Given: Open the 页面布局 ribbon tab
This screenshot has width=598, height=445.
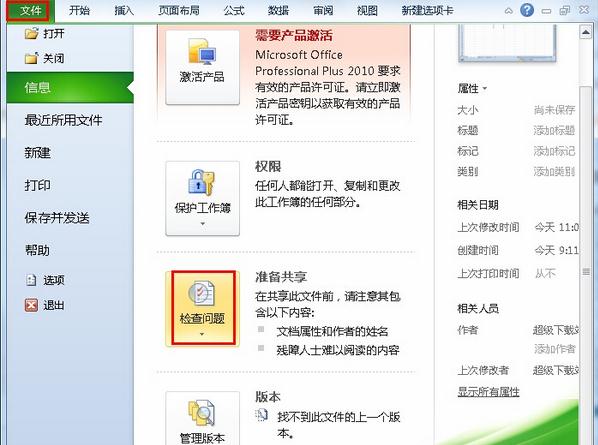Looking at the screenshot, I should tap(178, 10).
